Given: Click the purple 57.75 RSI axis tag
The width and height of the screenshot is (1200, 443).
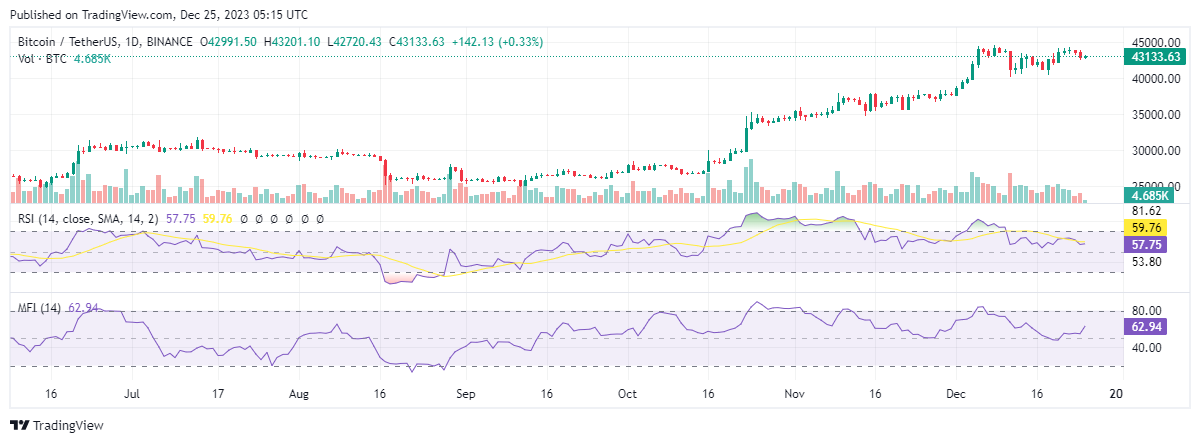Looking at the screenshot, I should 1154,244.
